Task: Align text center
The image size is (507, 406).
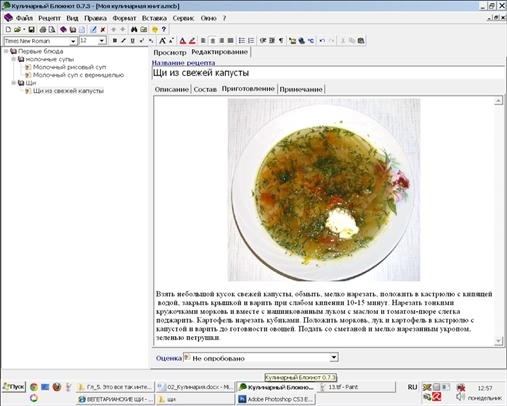Action: [212, 41]
